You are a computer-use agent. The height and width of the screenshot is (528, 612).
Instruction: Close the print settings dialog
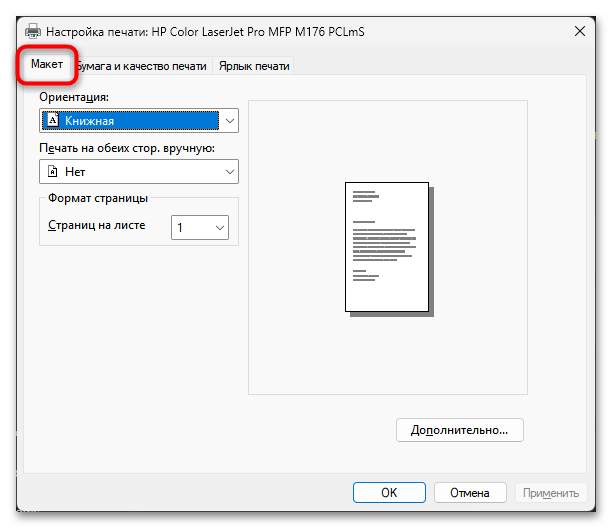click(x=580, y=31)
